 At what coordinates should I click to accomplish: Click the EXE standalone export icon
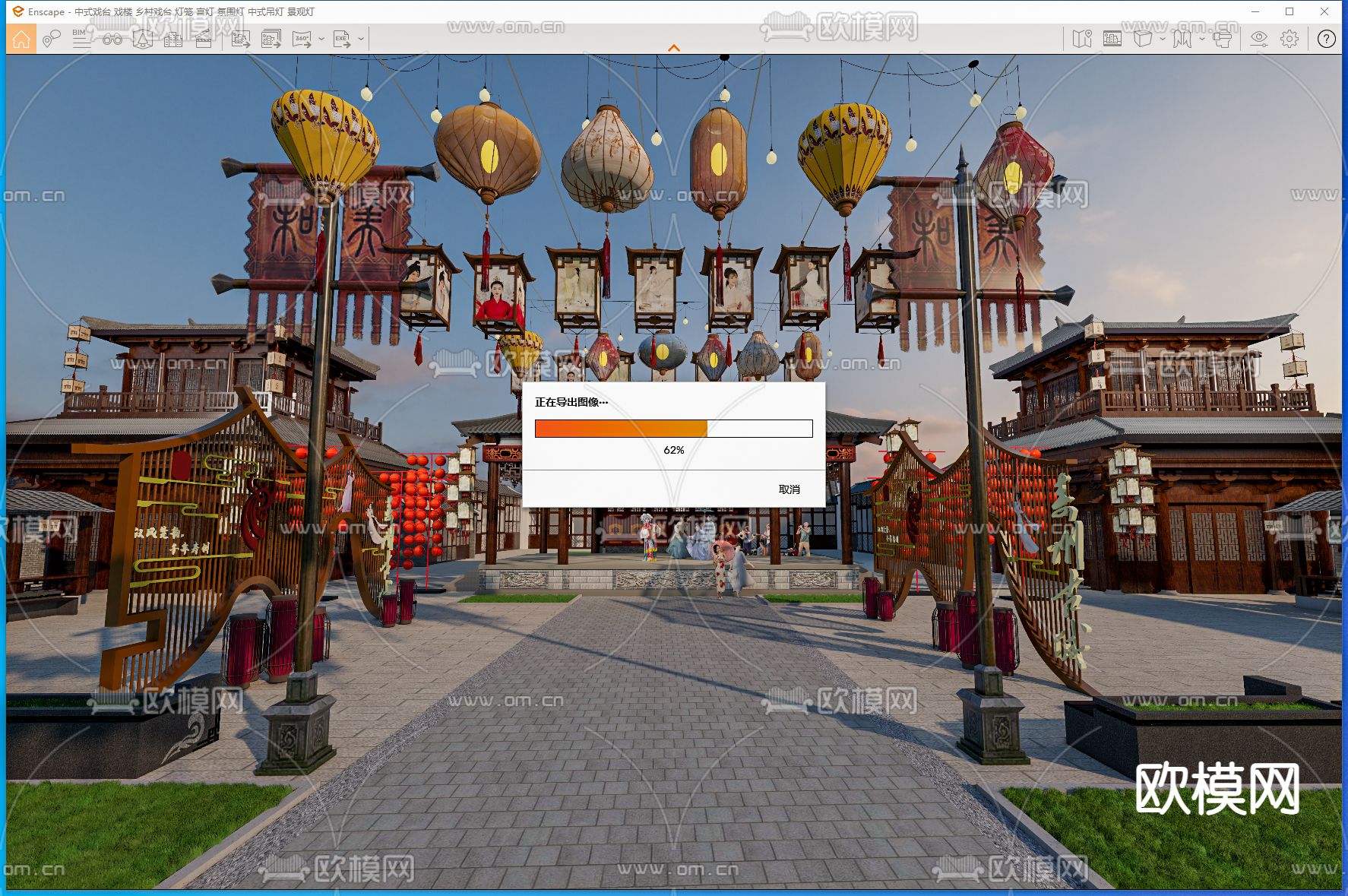pos(342,39)
